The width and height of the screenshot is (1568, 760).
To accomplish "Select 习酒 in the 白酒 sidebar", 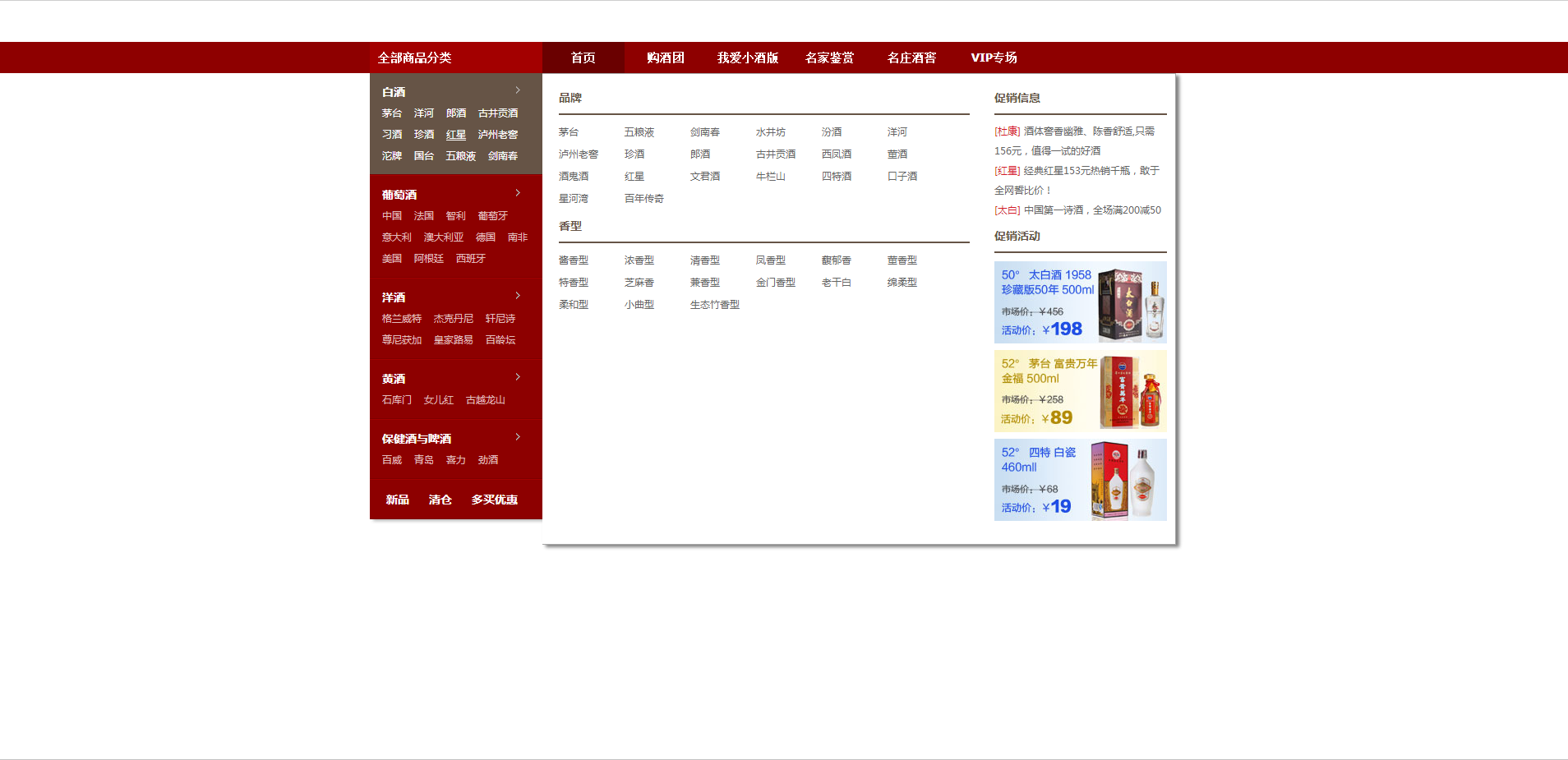I will [x=392, y=135].
